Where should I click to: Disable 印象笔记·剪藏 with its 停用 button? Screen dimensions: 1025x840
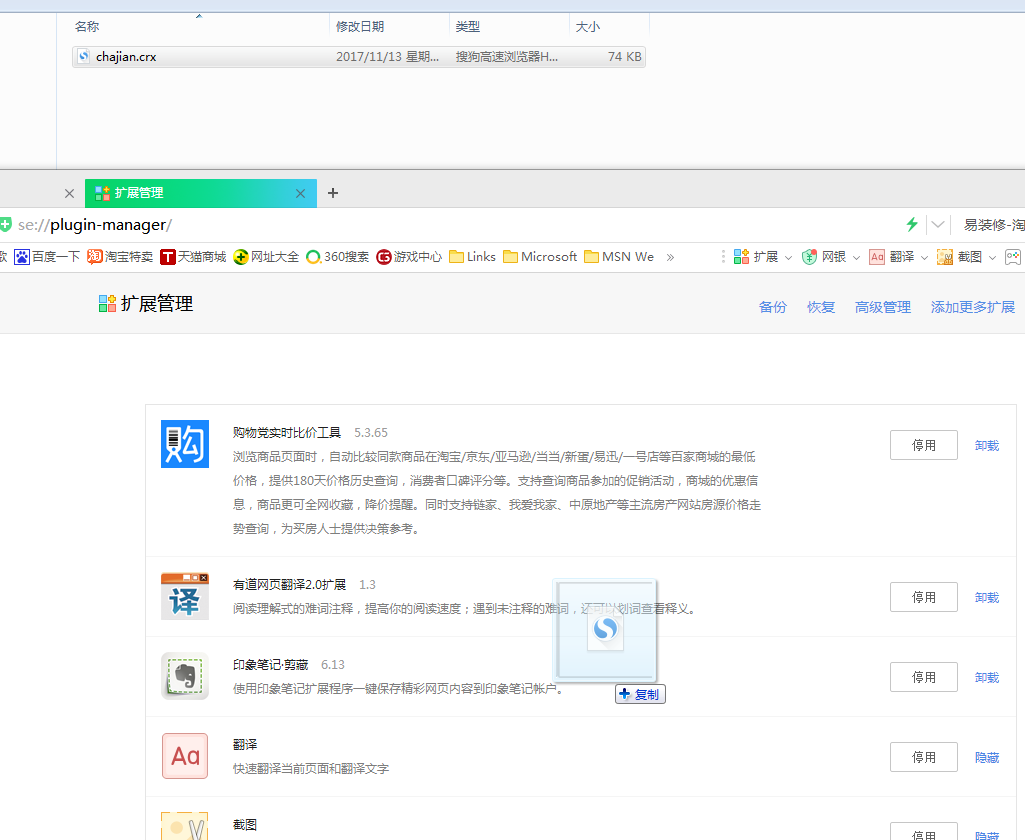tap(924, 677)
